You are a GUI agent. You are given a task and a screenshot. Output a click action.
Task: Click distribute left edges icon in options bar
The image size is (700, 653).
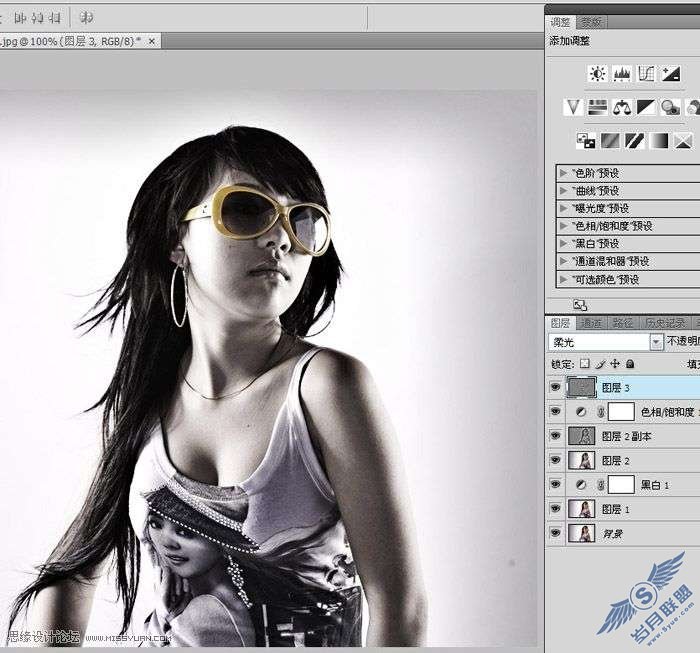point(21,18)
